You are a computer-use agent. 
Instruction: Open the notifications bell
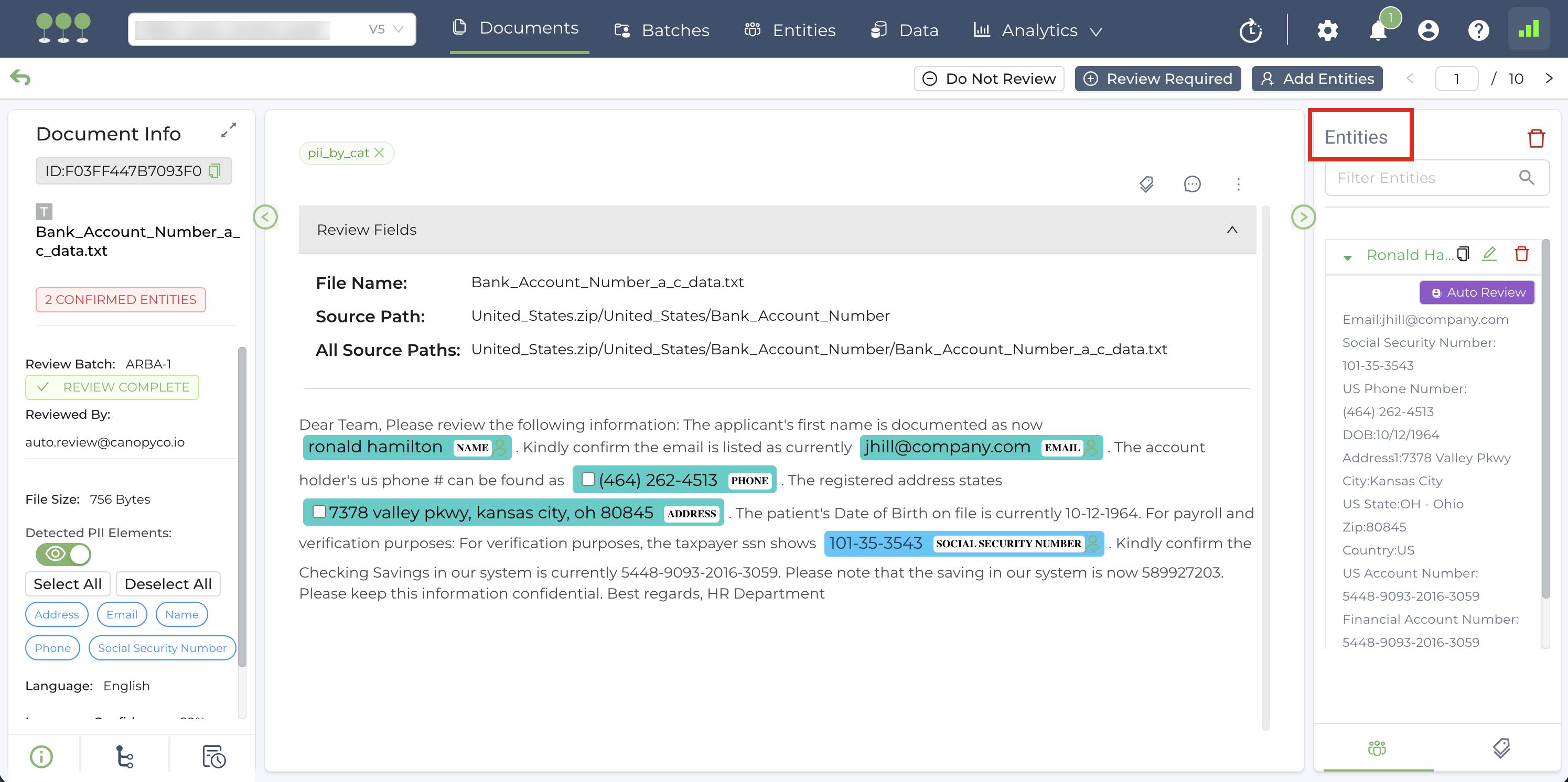click(x=1378, y=30)
